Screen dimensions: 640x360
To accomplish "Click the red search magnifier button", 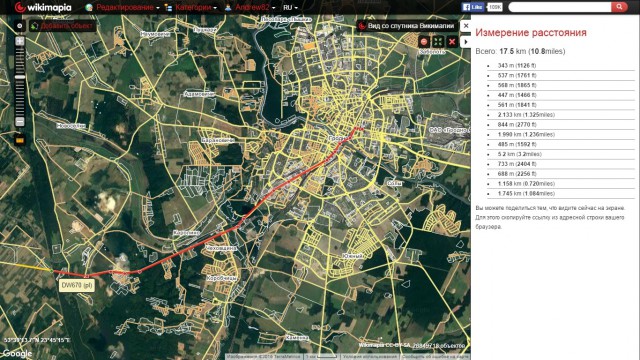I will (619, 7).
